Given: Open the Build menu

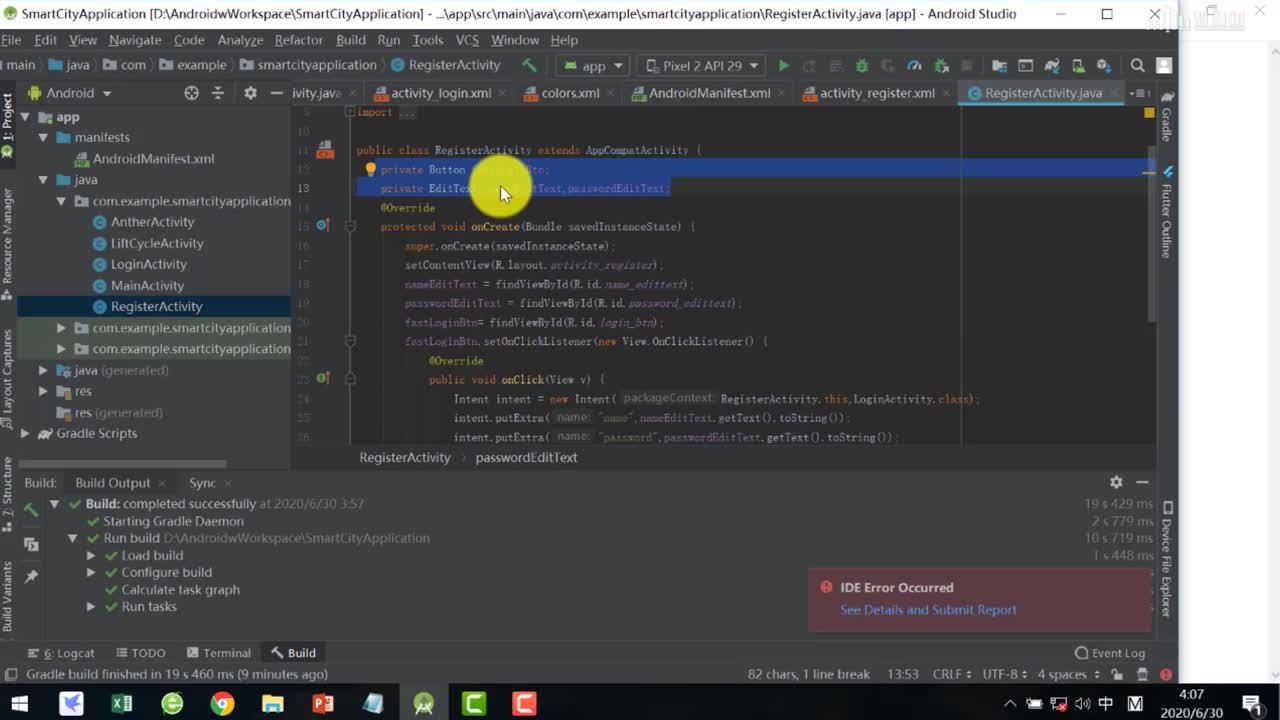Looking at the screenshot, I should click(x=350, y=40).
